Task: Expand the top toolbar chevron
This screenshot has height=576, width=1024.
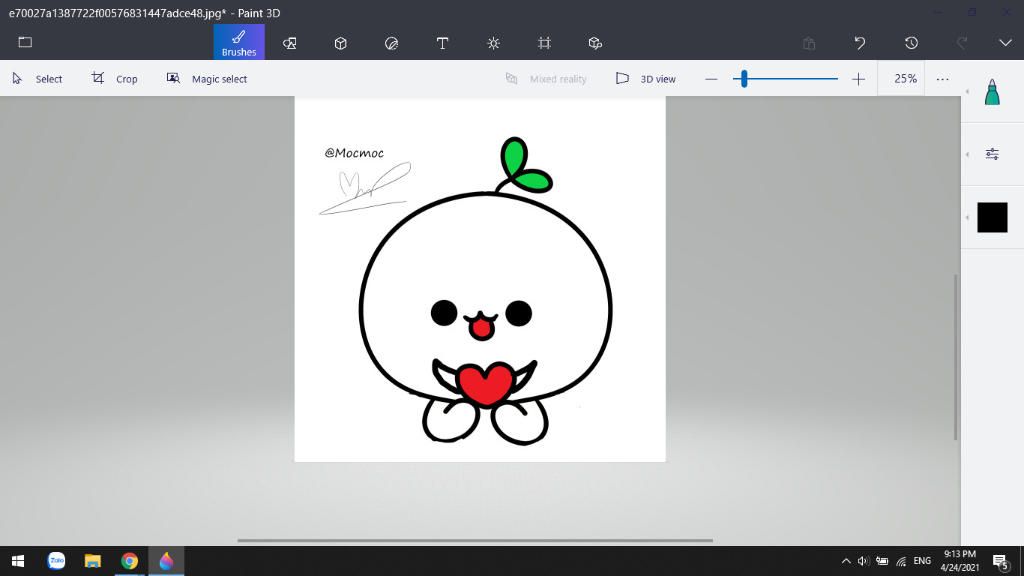Action: [1005, 43]
